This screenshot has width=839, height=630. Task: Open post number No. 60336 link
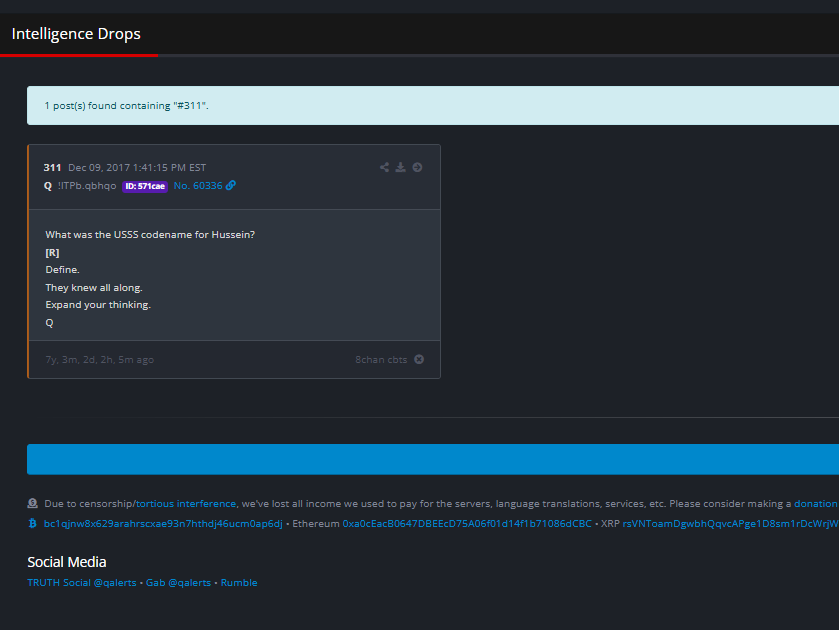click(198, 186)
